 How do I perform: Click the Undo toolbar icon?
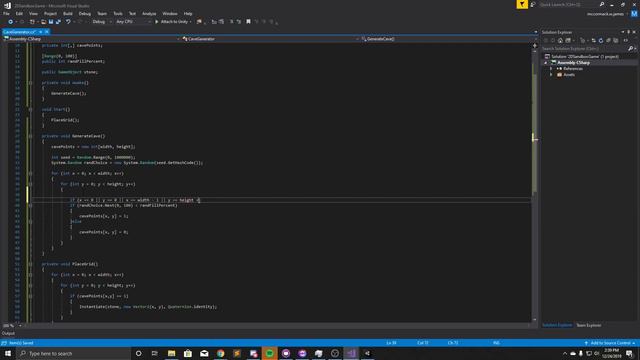point(68,22)
